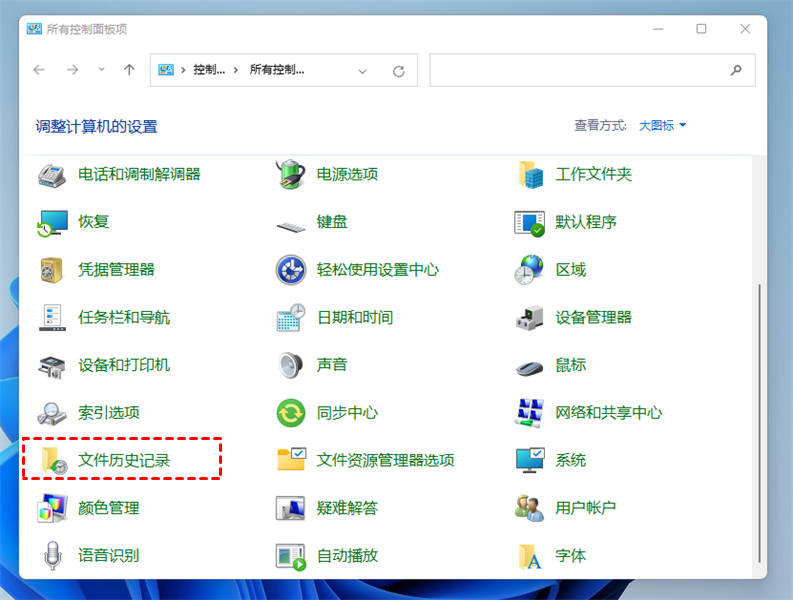This screenshot has width=793, height=600.
Task: Maximize the control panel window
Action: point(701,29)
